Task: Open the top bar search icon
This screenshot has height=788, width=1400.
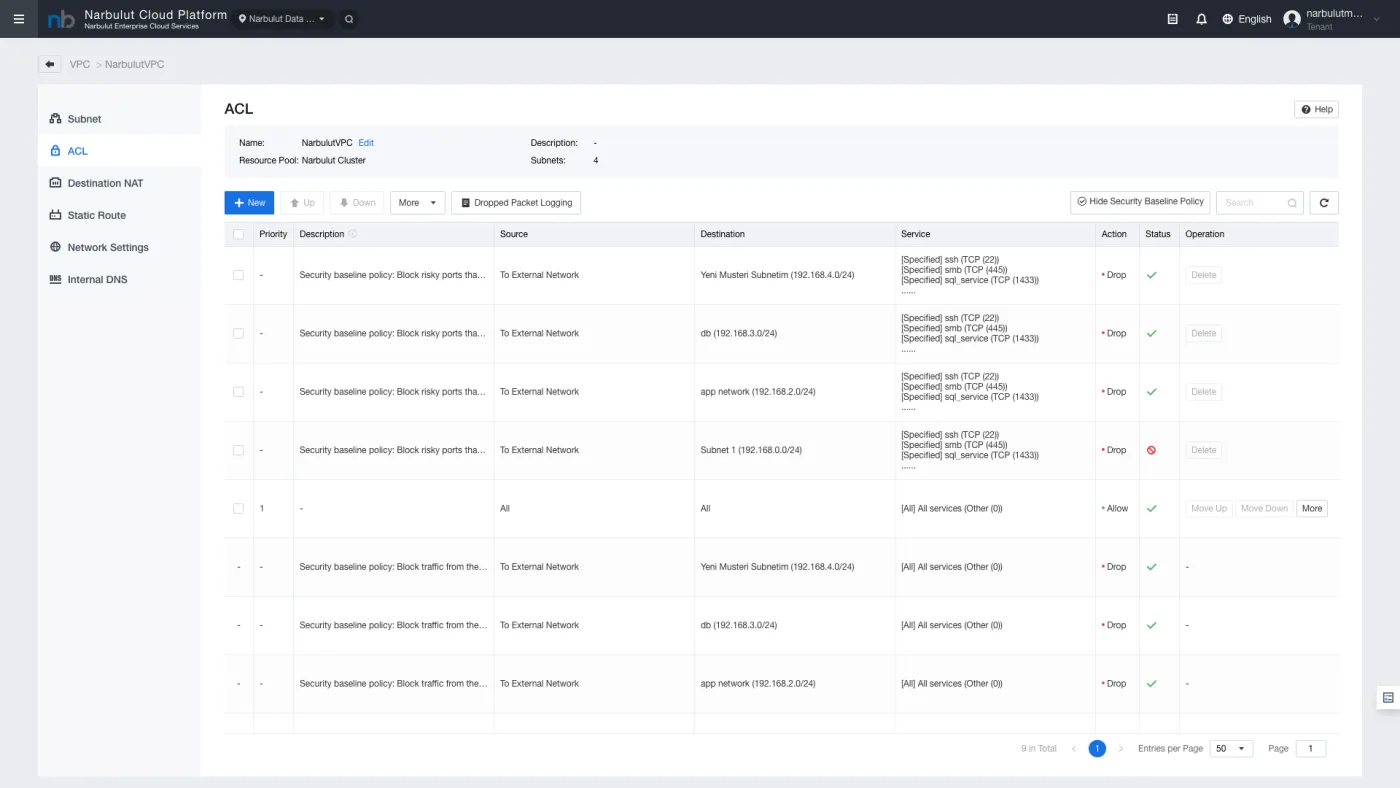Action: (x=348, y=19)
